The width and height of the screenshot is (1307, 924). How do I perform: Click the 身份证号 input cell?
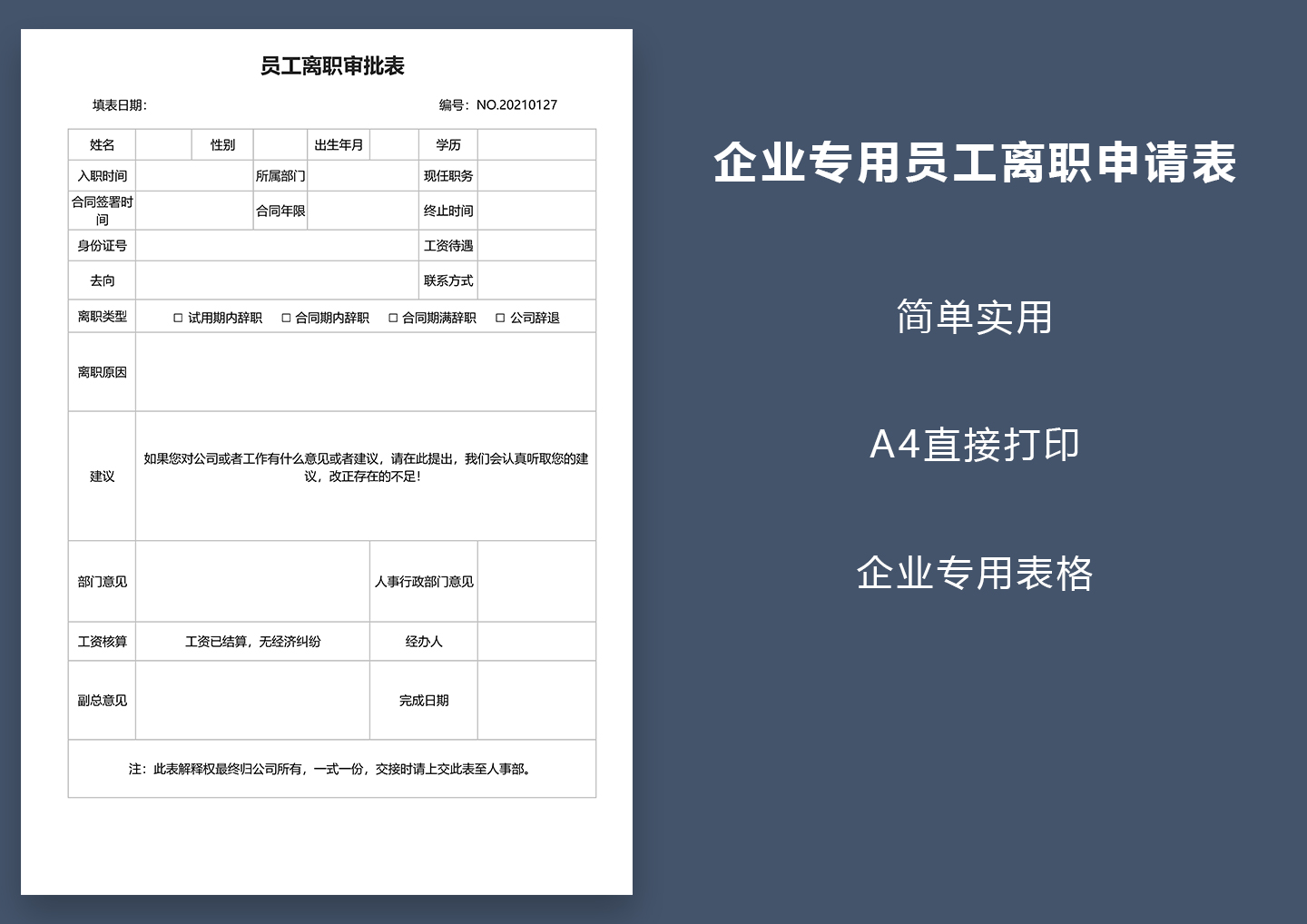[x=277, y=245]
